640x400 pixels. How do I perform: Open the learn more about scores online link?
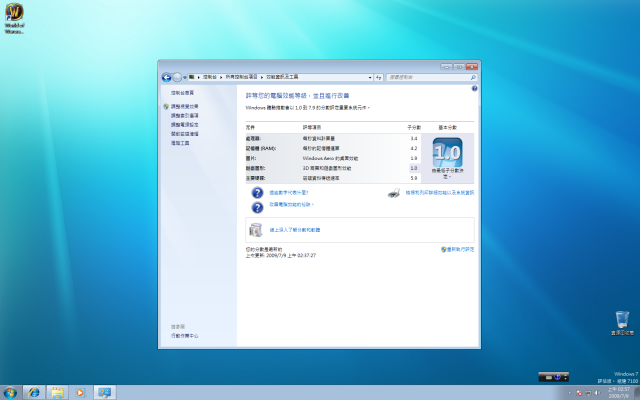click(x=295, y=230)
